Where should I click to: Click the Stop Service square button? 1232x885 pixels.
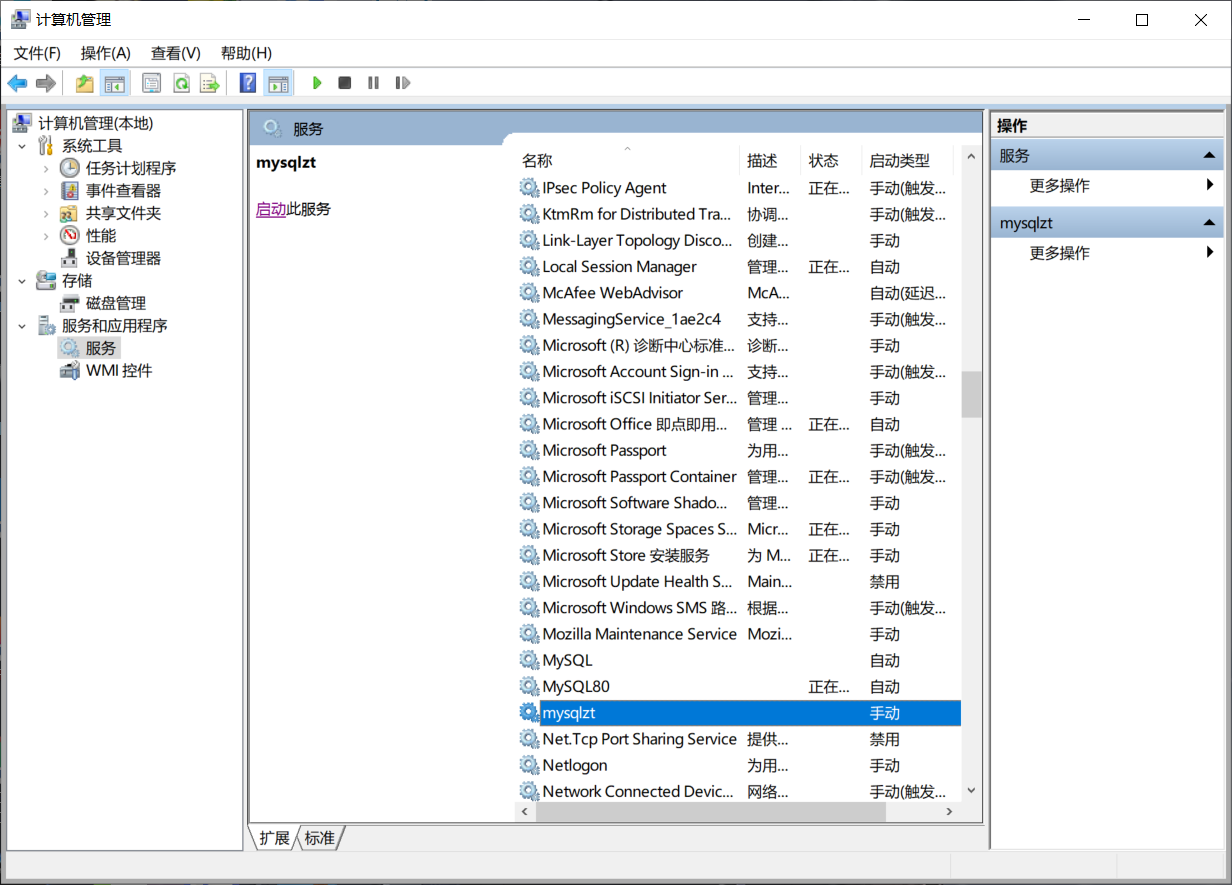(345, 83)
